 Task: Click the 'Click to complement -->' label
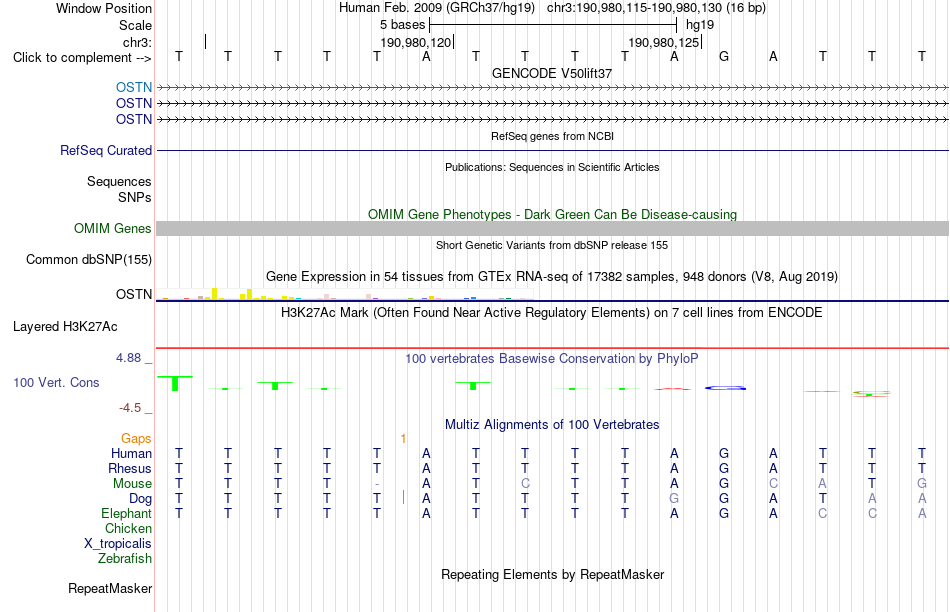click(82, 58)
